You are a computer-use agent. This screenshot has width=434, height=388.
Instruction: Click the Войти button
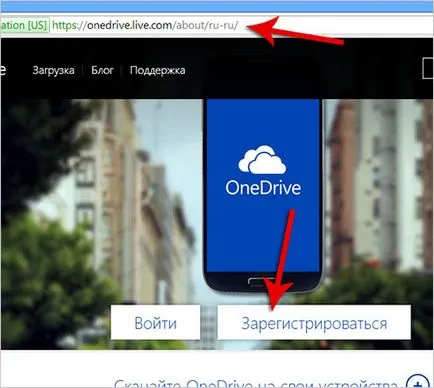(155, 323)
